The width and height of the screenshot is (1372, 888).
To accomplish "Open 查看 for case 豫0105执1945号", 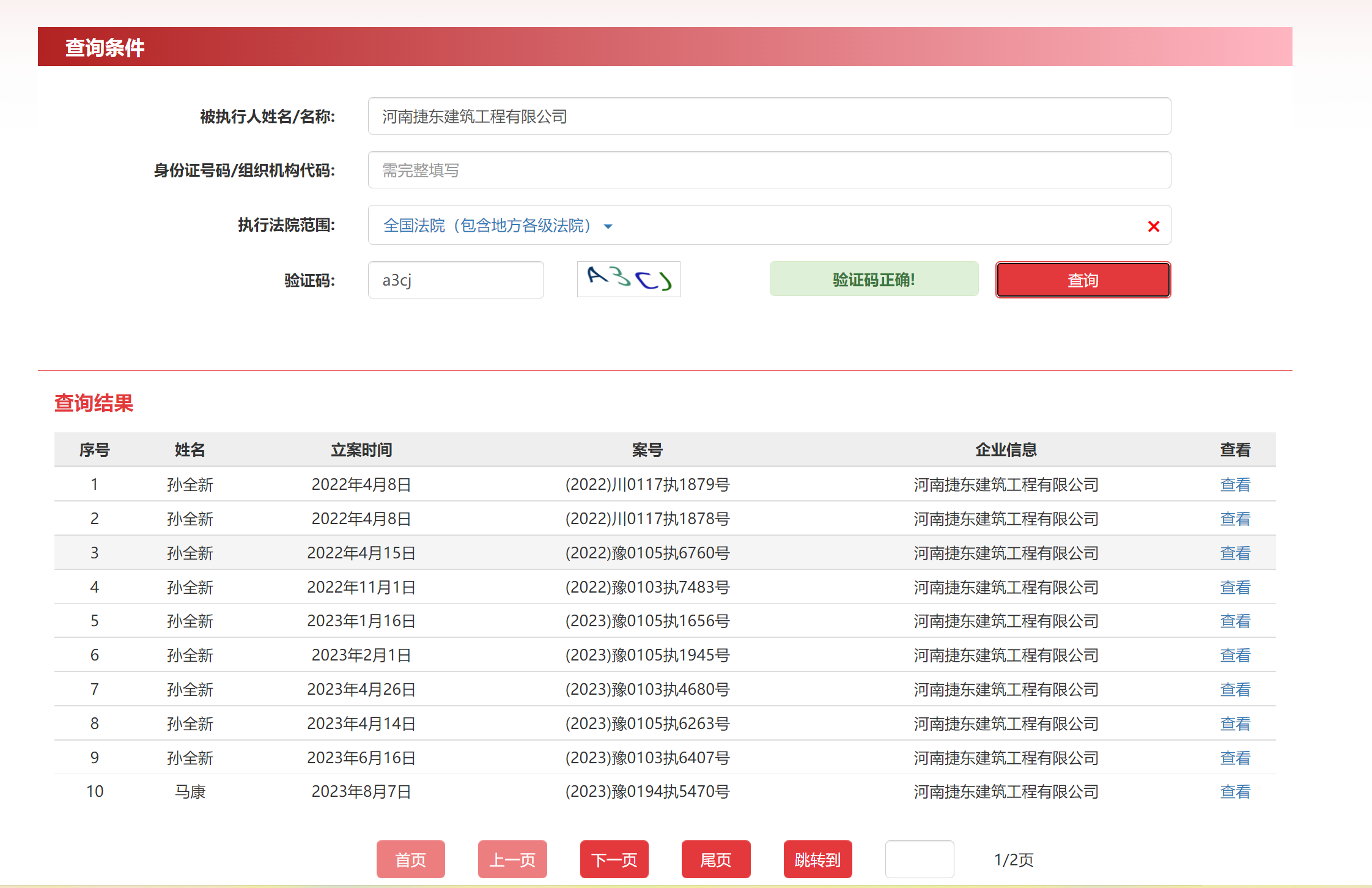I will [x=1235, y=656].
